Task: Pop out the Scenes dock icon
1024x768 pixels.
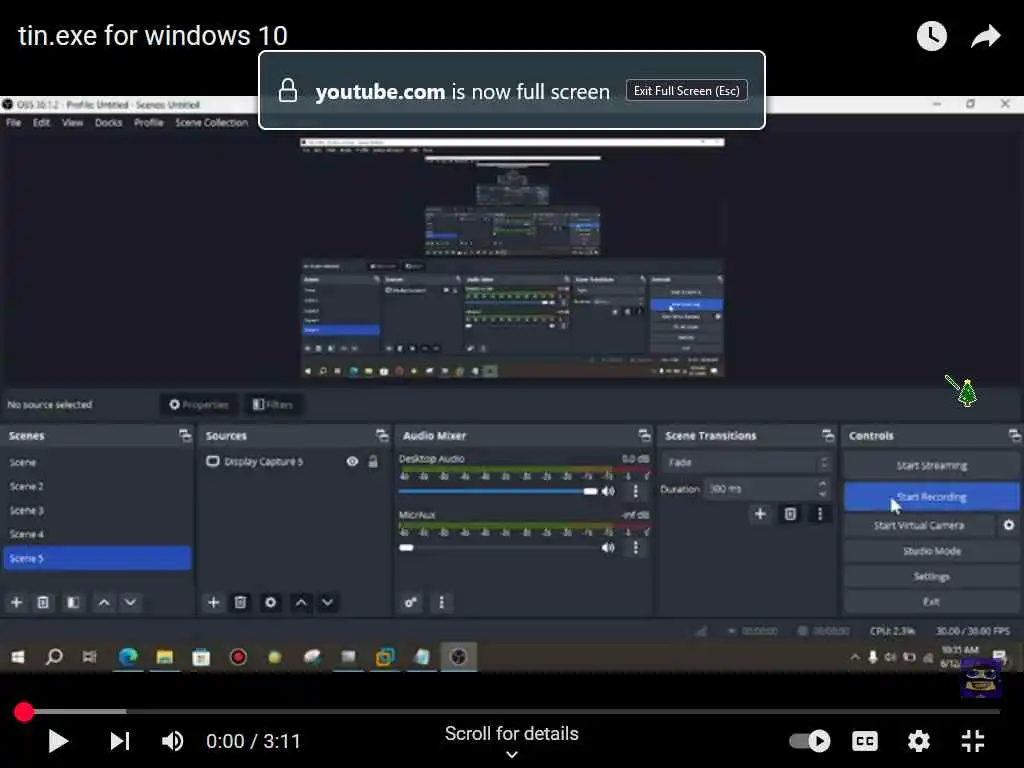Action: [185, 435]
